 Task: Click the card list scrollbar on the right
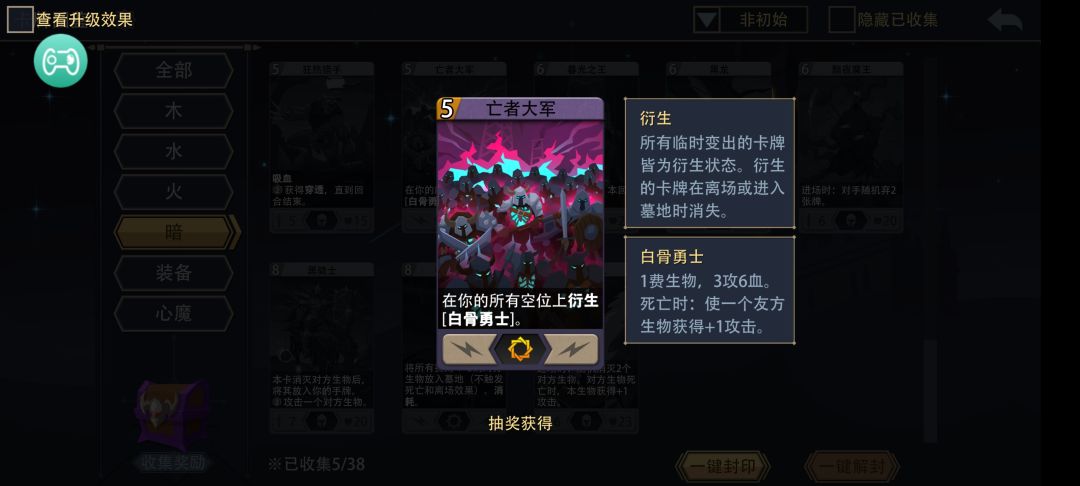click(930, 390)
